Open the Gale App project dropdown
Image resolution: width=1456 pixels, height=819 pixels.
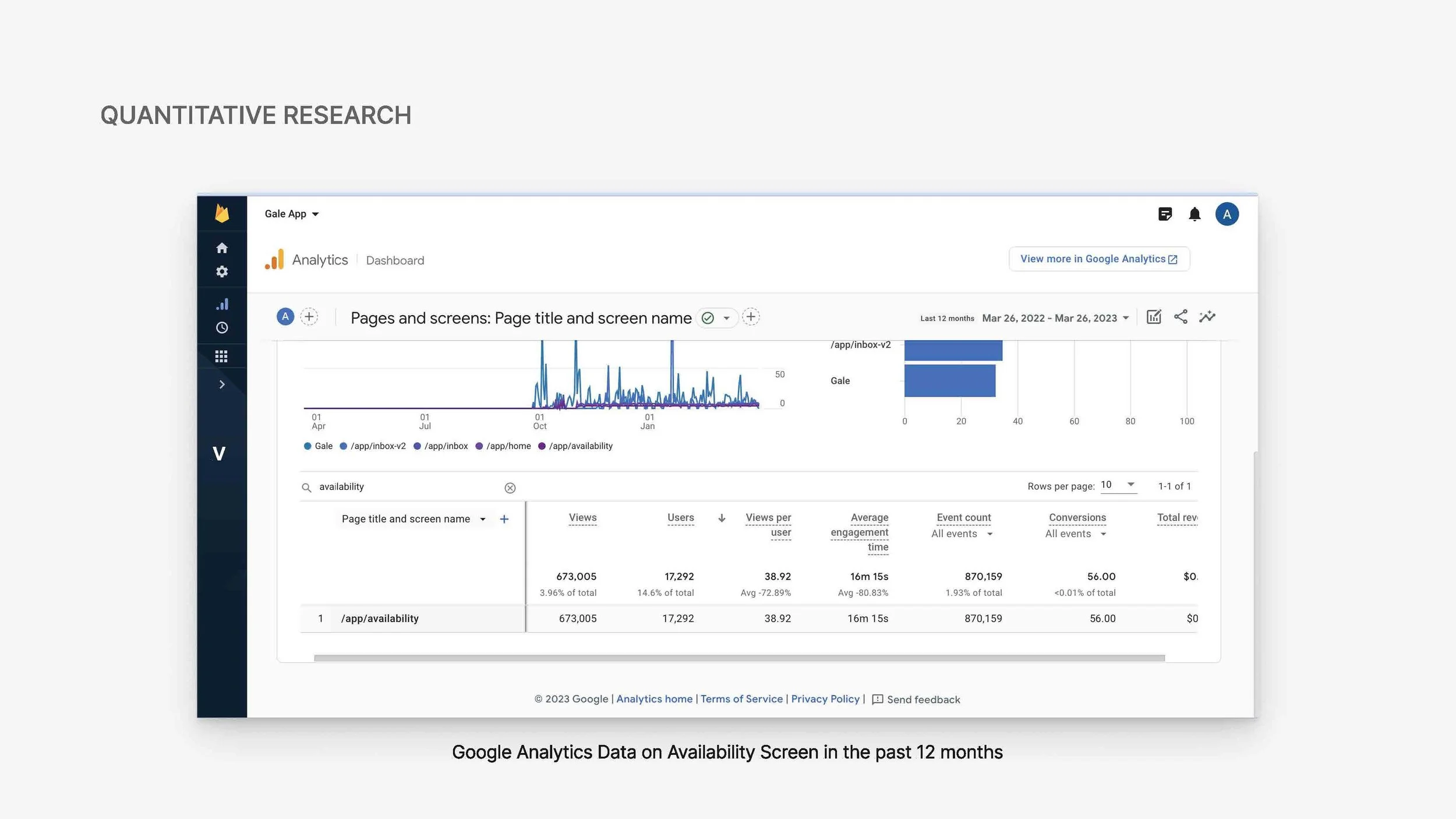point(291,214)
